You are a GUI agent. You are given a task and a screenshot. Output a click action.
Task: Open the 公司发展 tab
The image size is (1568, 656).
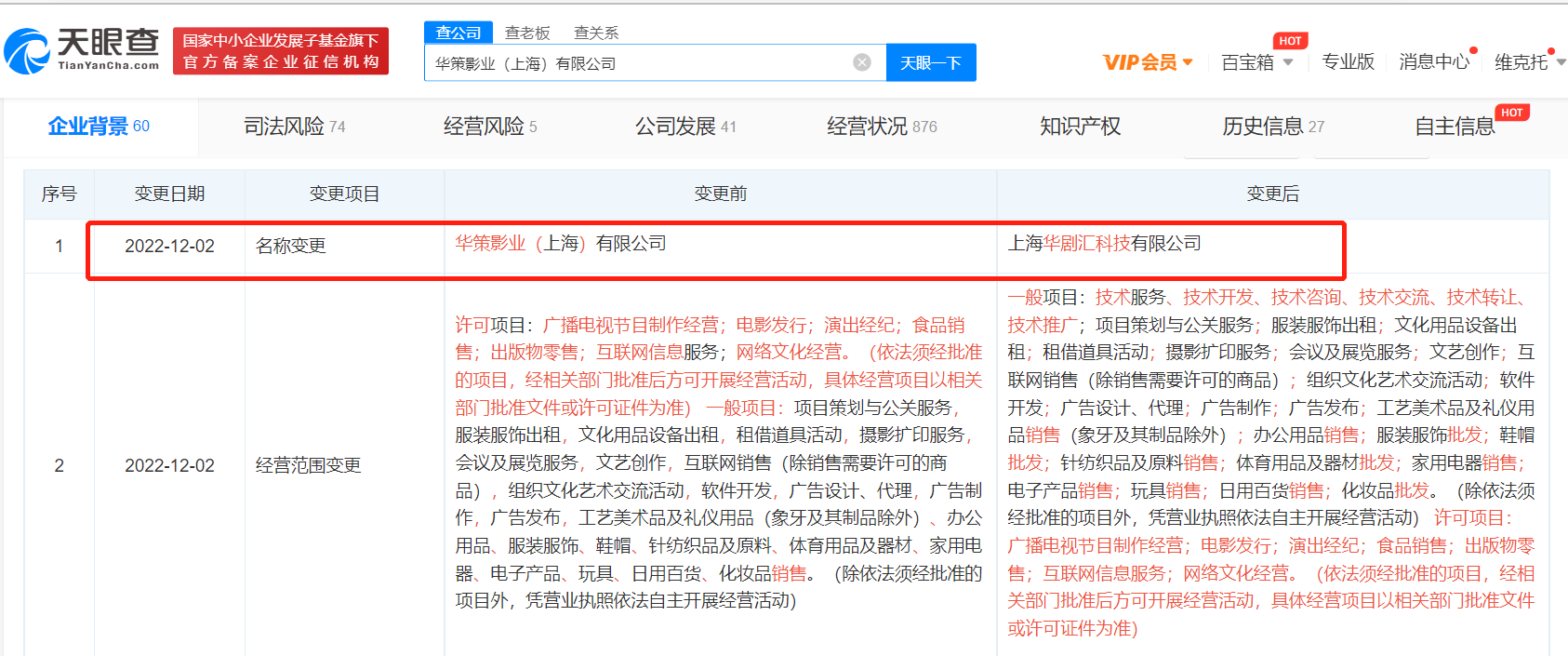coord(685,127)
